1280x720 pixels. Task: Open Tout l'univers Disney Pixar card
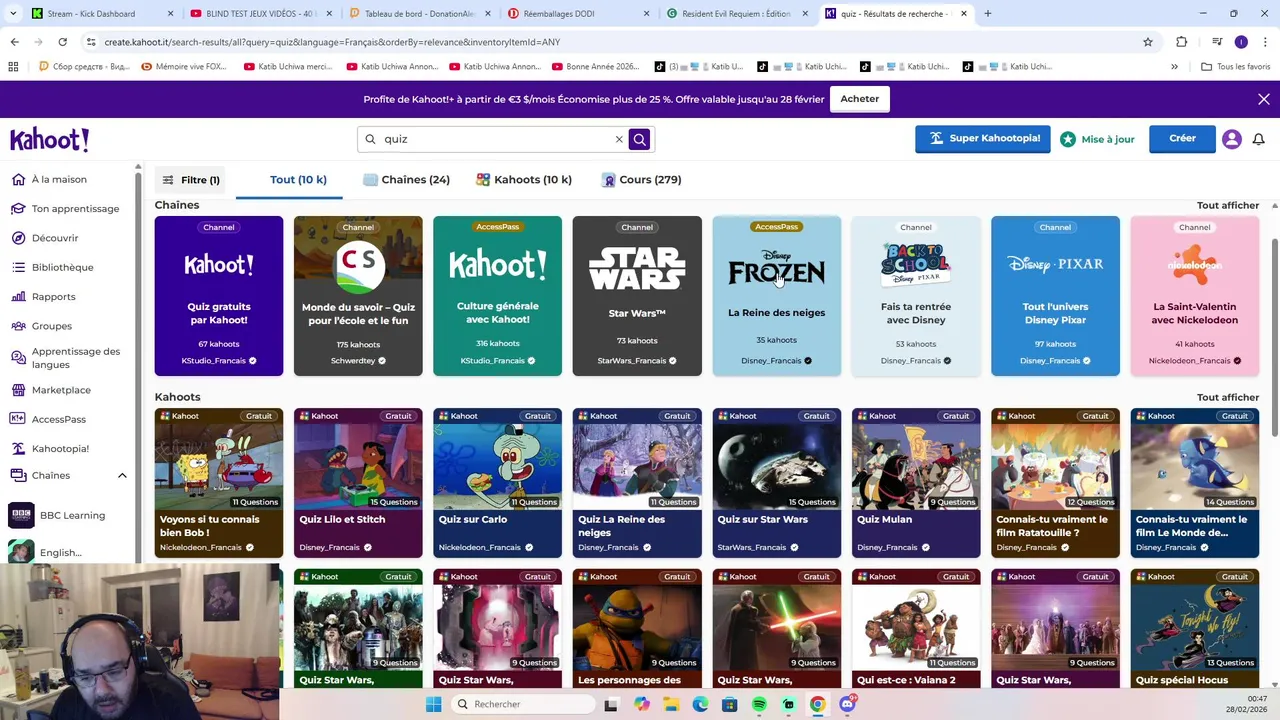tap(1055, 296)
